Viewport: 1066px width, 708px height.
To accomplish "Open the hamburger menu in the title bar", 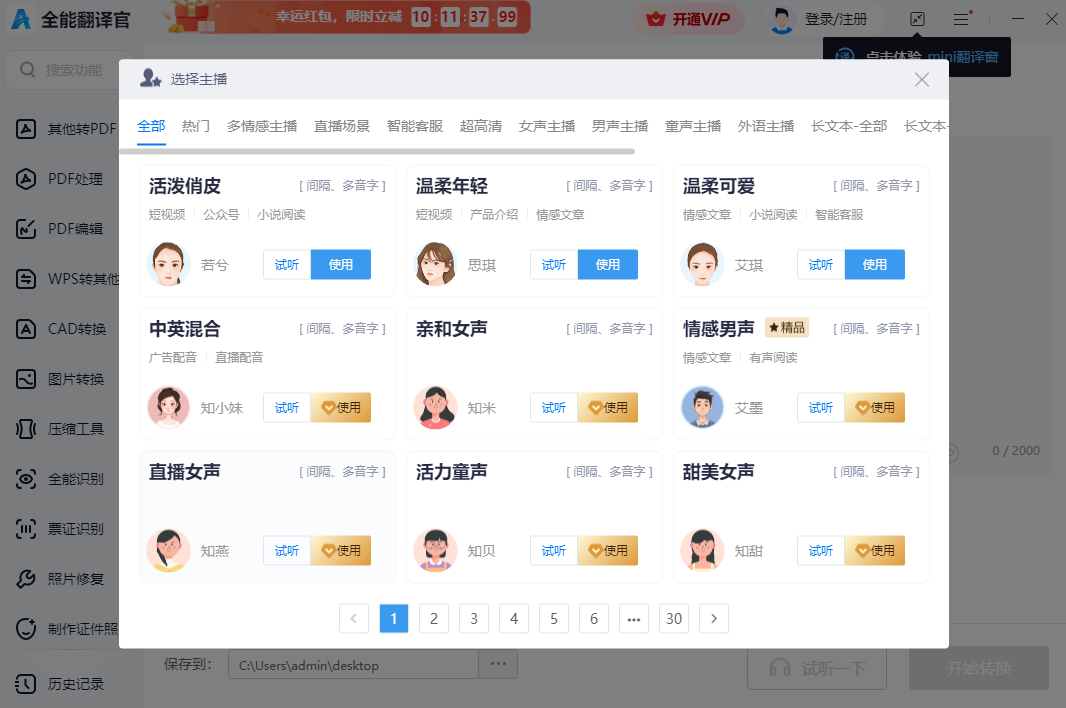I will tap(960, 18).
